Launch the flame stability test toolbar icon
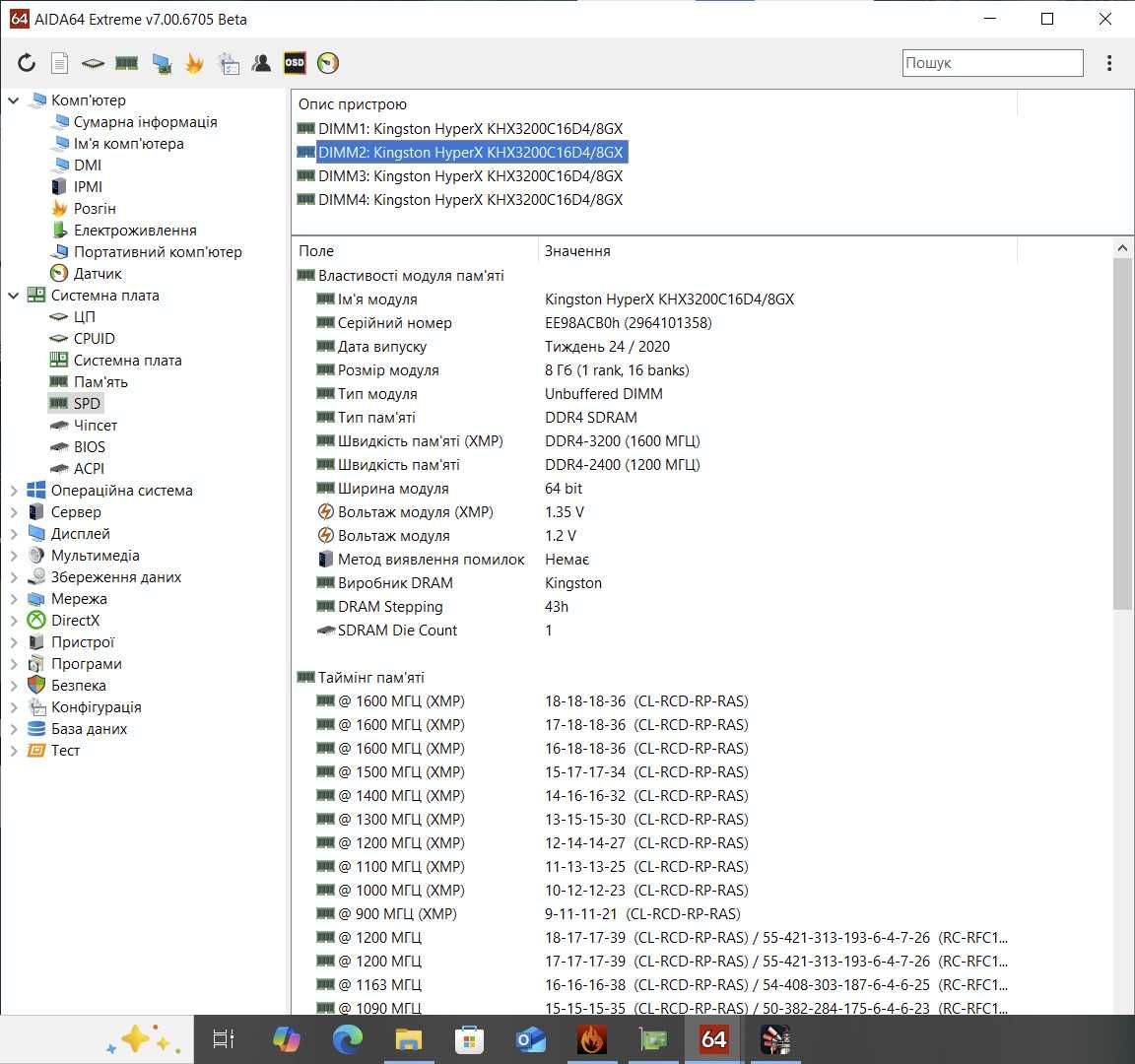Viewport: 1135px width, 1064px height. coord(194,63)
